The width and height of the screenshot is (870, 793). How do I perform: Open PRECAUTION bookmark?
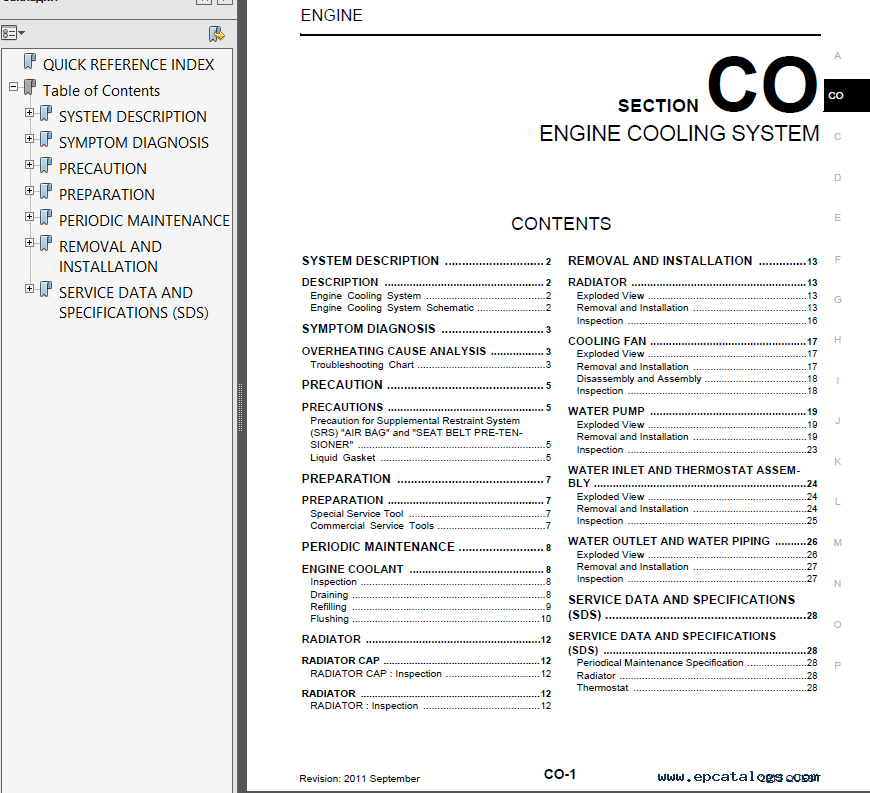(103, 169)
